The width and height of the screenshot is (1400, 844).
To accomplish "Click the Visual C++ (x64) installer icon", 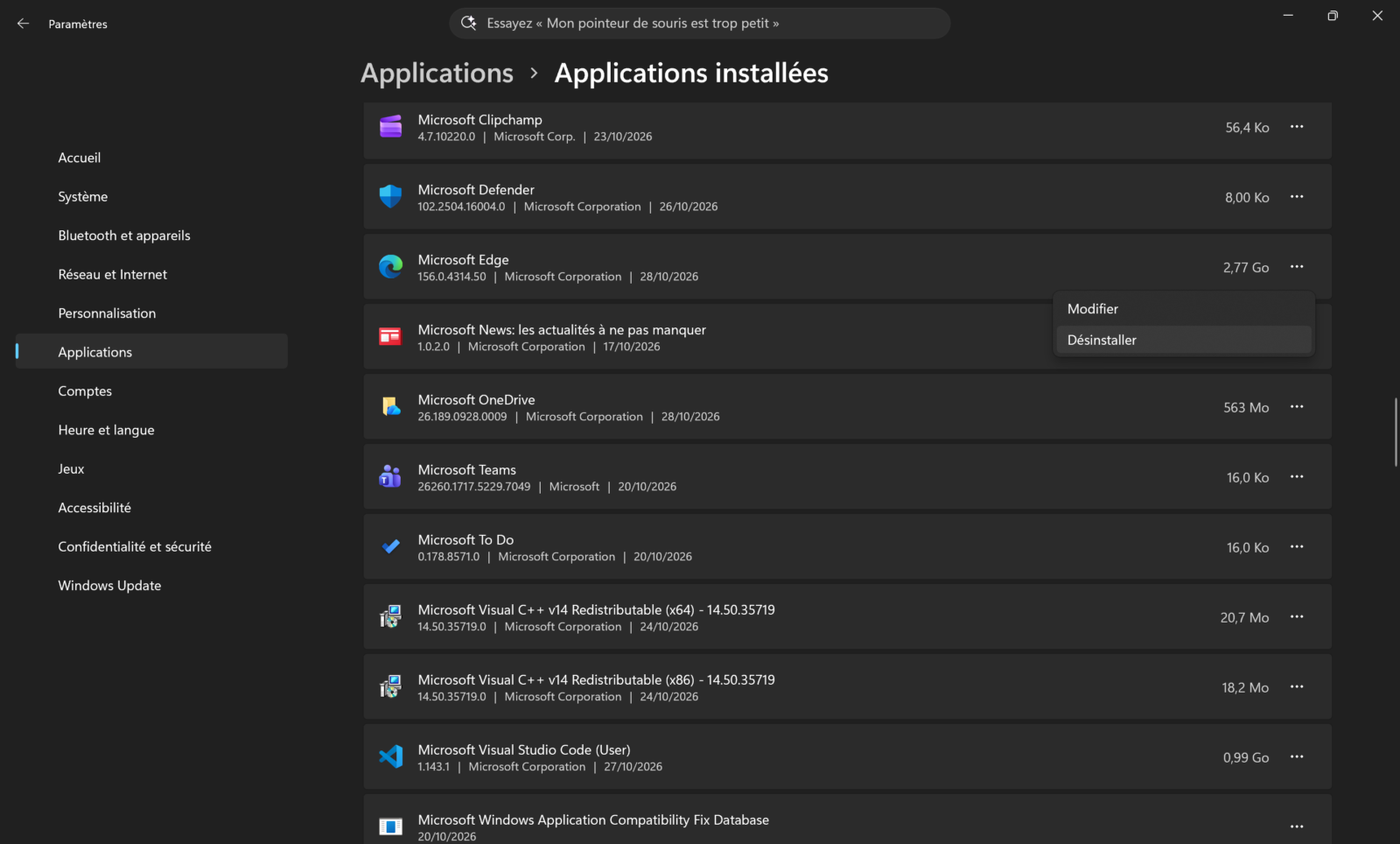I will coord(390,617).
